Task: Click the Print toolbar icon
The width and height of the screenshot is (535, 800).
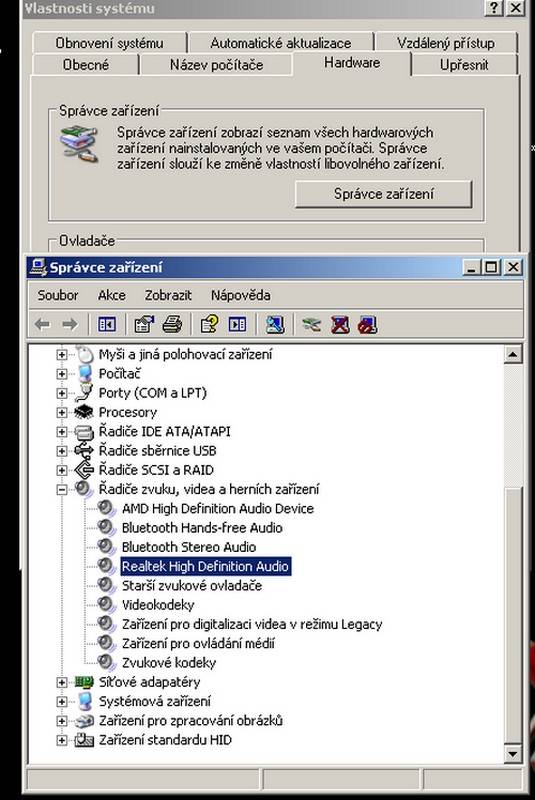Action: (x=172, y=324)
